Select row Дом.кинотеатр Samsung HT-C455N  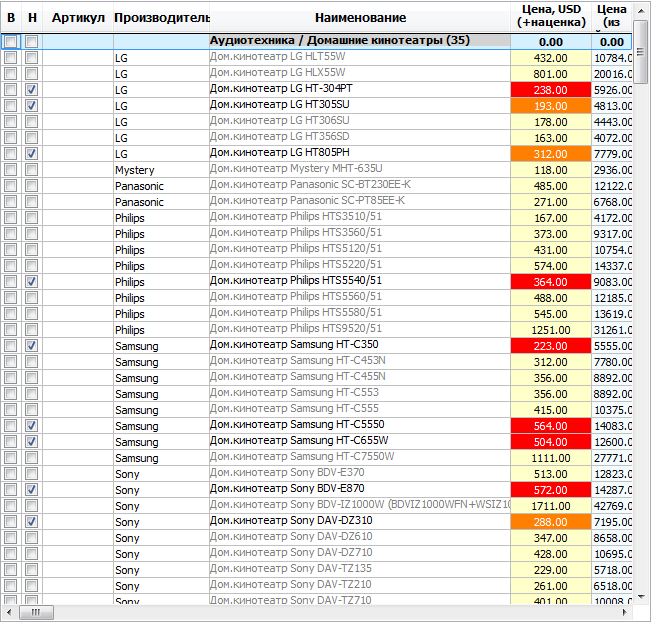(x=317, y=377)
